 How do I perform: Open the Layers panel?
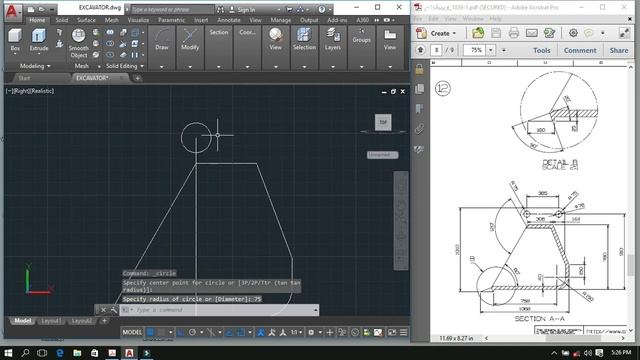click(x=333, y=39)
